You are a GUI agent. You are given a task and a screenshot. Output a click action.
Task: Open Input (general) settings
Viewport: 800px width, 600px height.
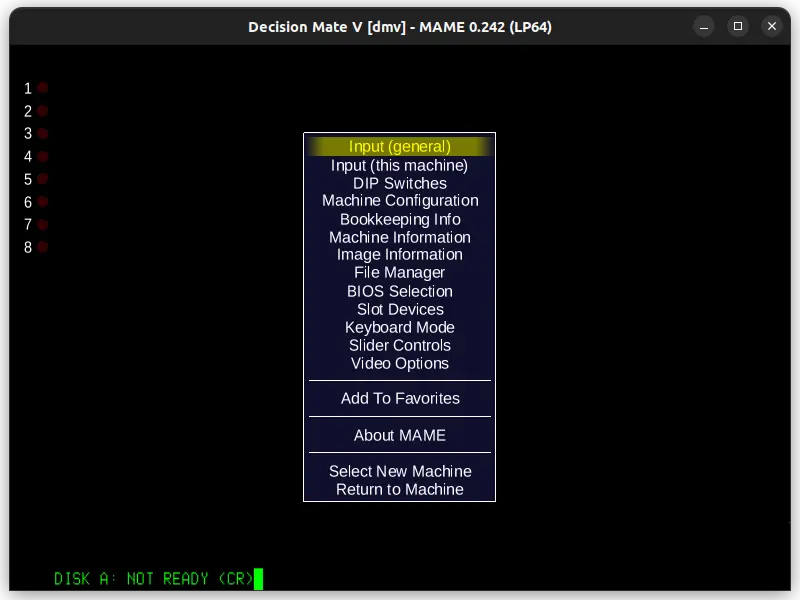pyautogui.click(x=399, y=146)
